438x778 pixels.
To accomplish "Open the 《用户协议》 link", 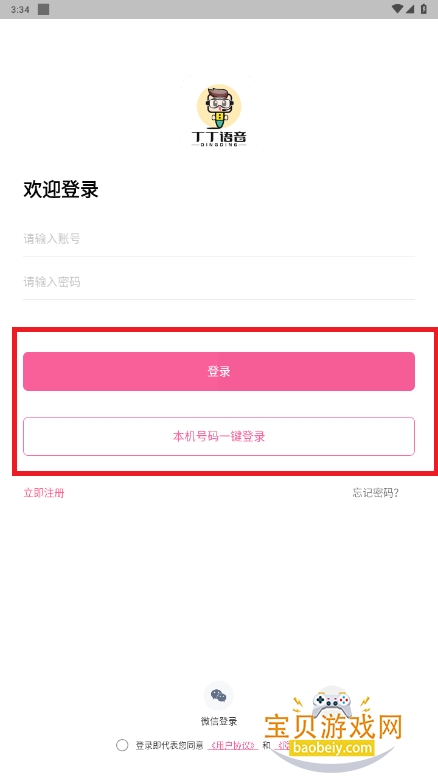I will point(233,745).
